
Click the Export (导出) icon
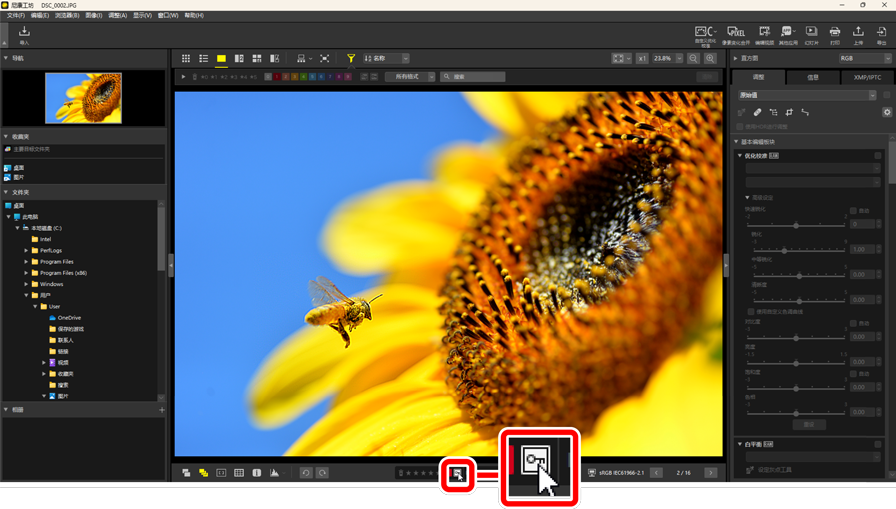(x=881, y=35)
